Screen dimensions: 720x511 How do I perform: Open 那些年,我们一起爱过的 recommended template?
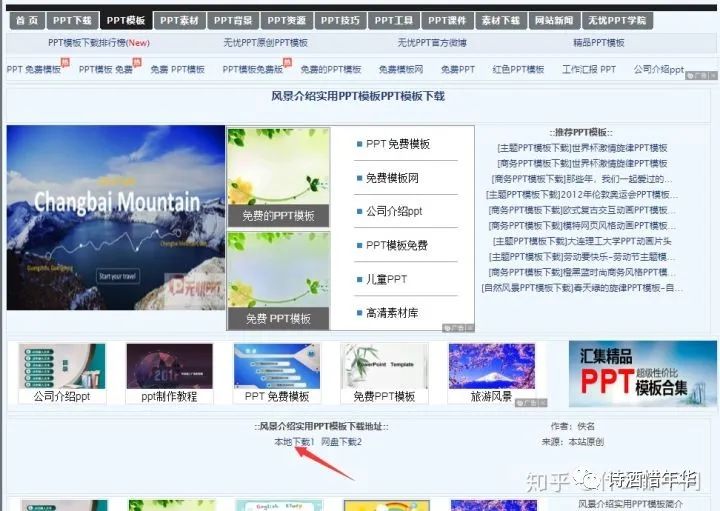click(581, 179)
